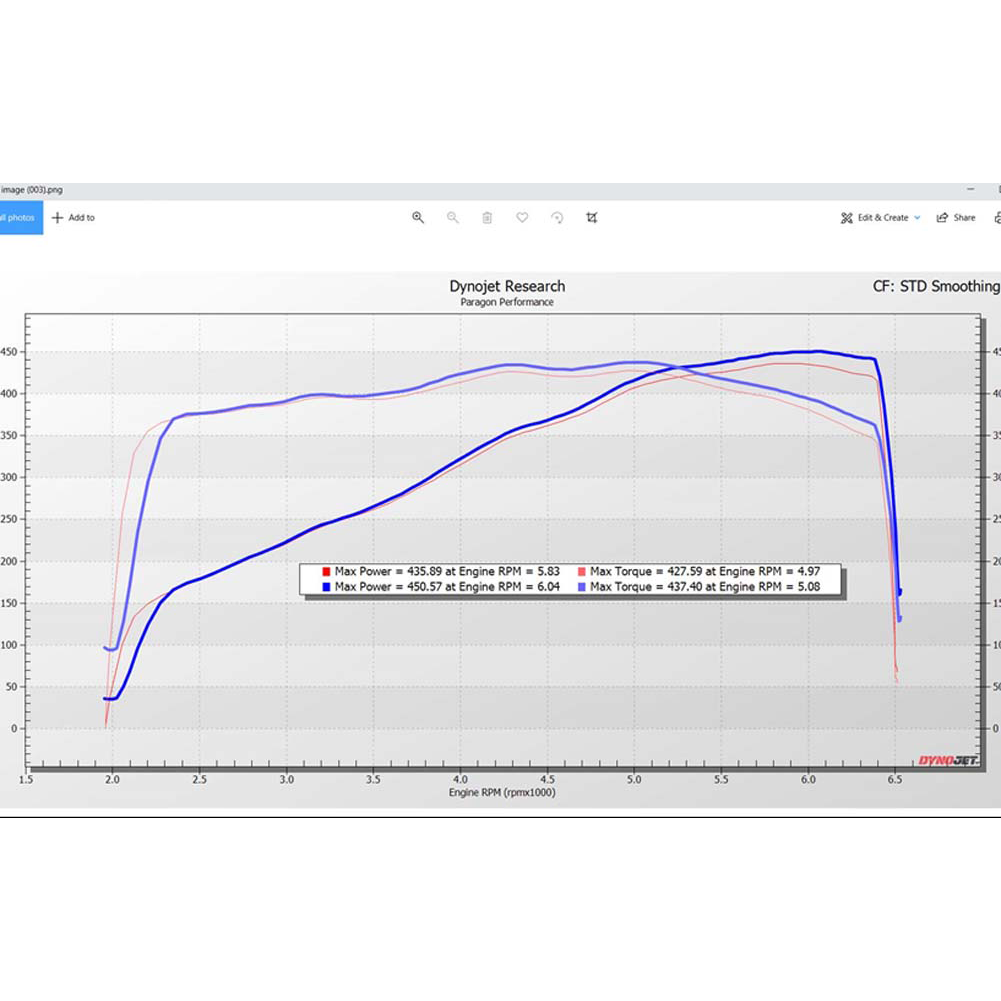This screenshot has width=1001, height=1001.
Task: Delete the dyno chart image
Action: (x=487, y=217)
